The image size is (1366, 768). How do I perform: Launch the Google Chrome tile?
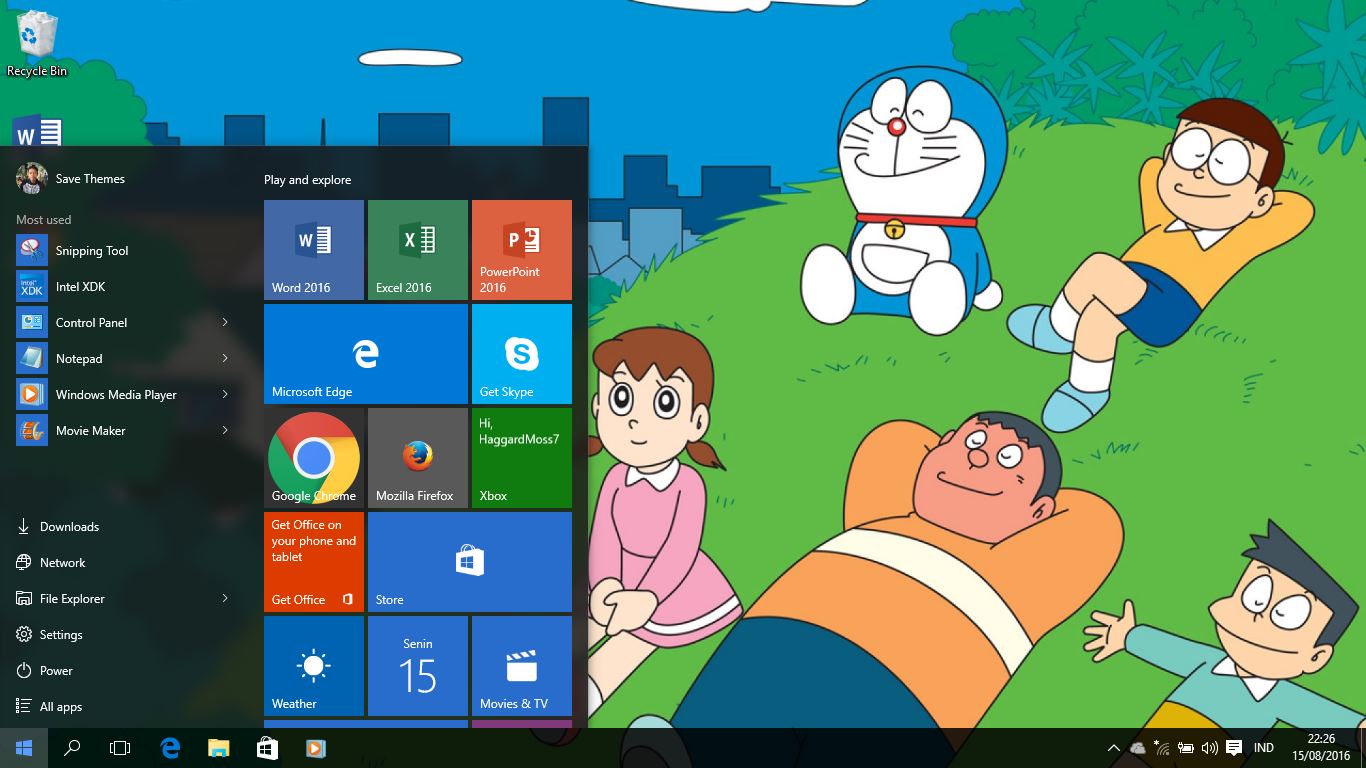[x=314, y=458]
